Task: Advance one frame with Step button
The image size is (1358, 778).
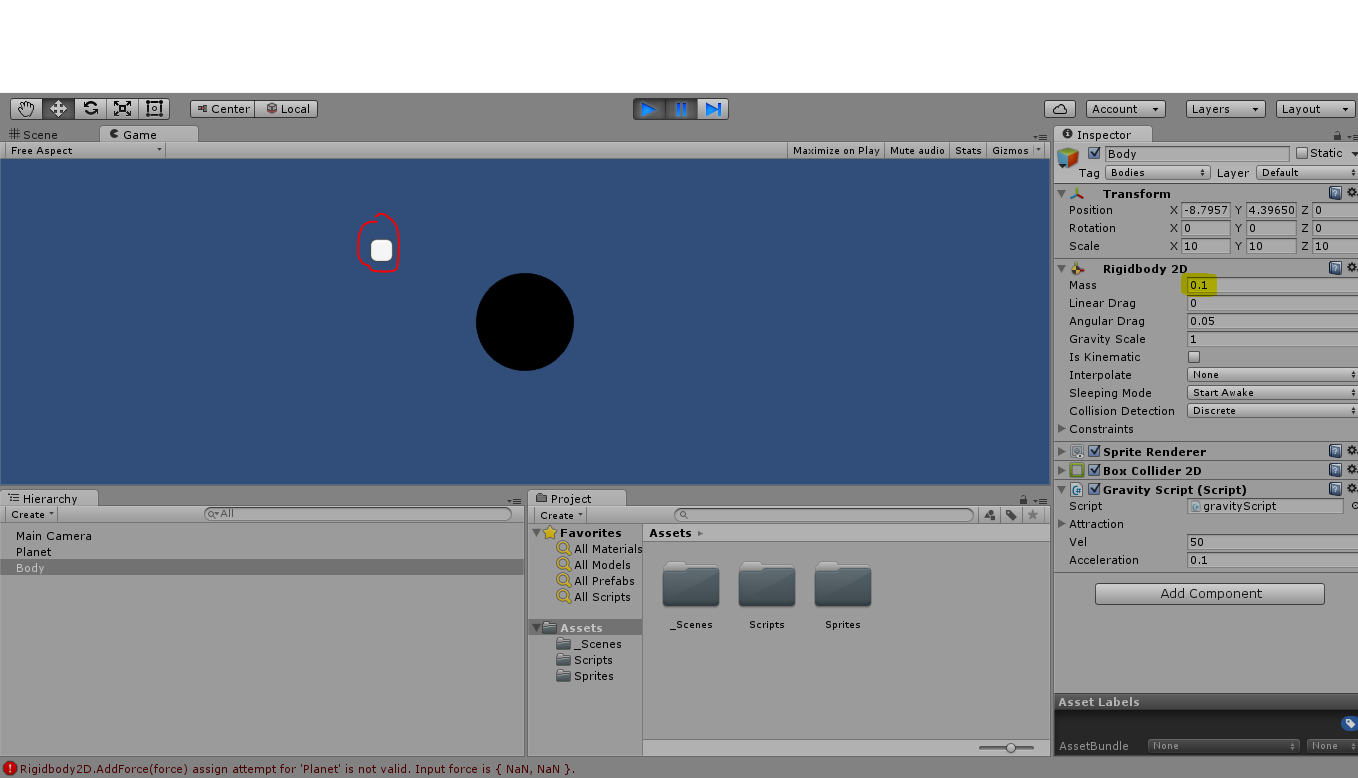Action: click(713, 109)
